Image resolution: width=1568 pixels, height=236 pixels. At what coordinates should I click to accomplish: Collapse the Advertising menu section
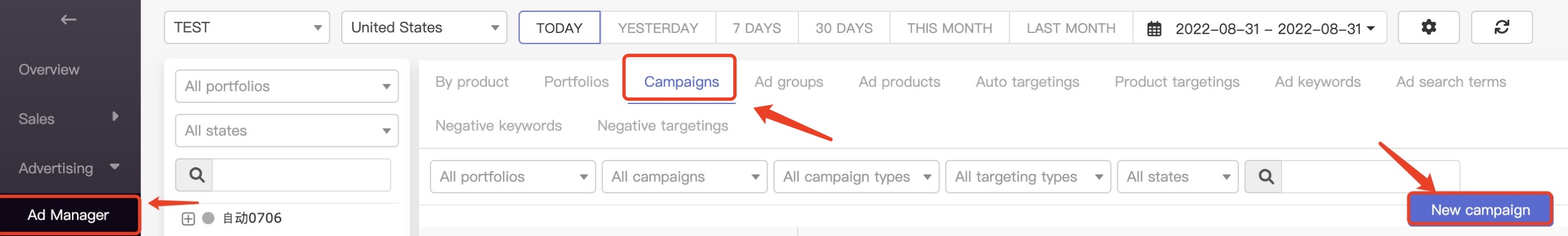pos(114,166)
